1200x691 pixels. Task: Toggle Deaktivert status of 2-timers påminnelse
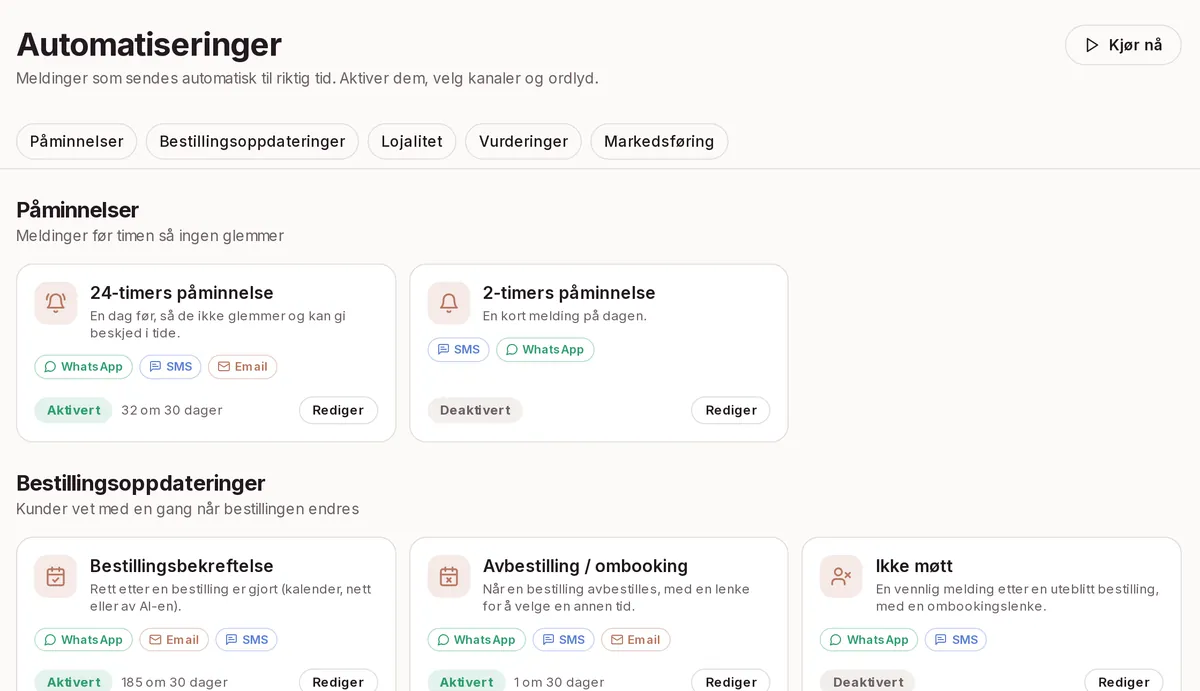point(475,410)
